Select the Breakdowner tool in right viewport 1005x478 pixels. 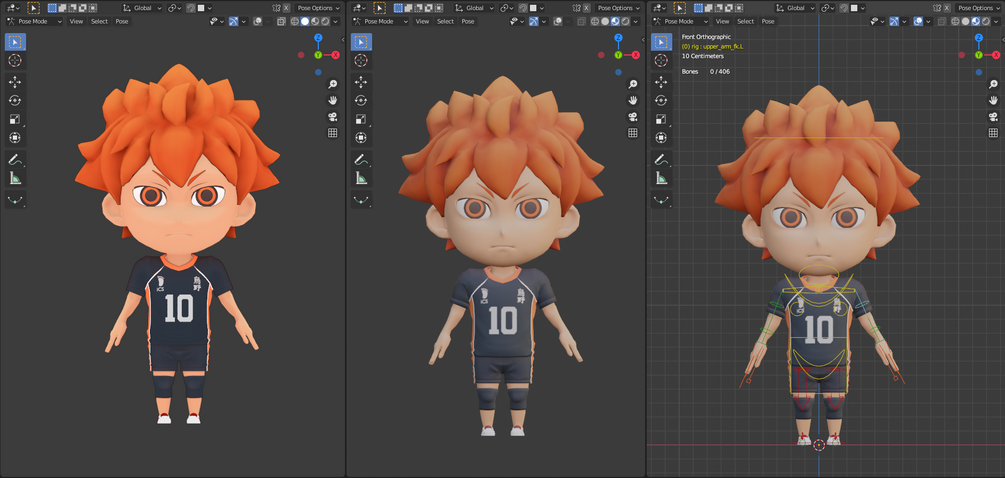click(661, 200)
